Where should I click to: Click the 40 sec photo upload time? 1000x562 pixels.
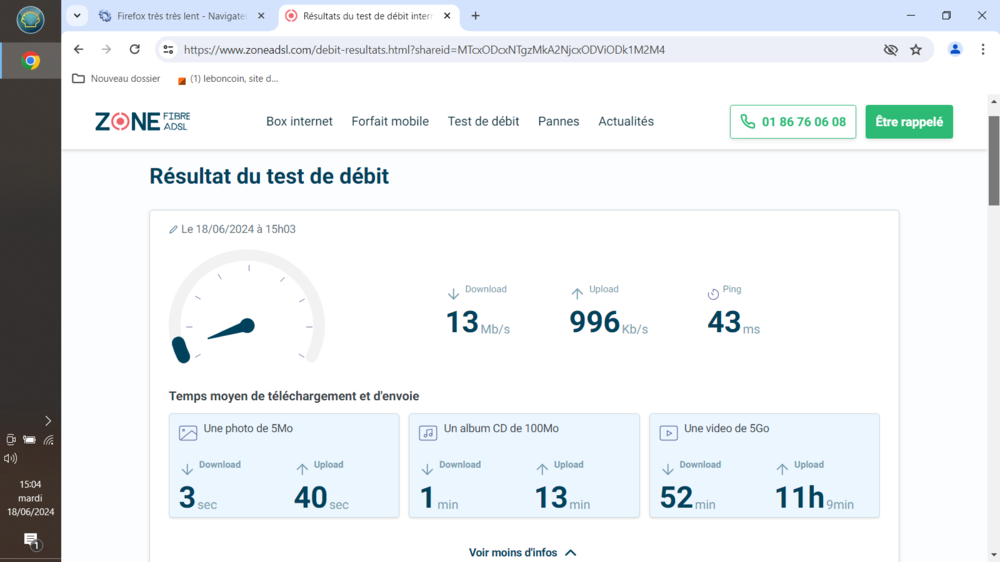pos(321,498)
